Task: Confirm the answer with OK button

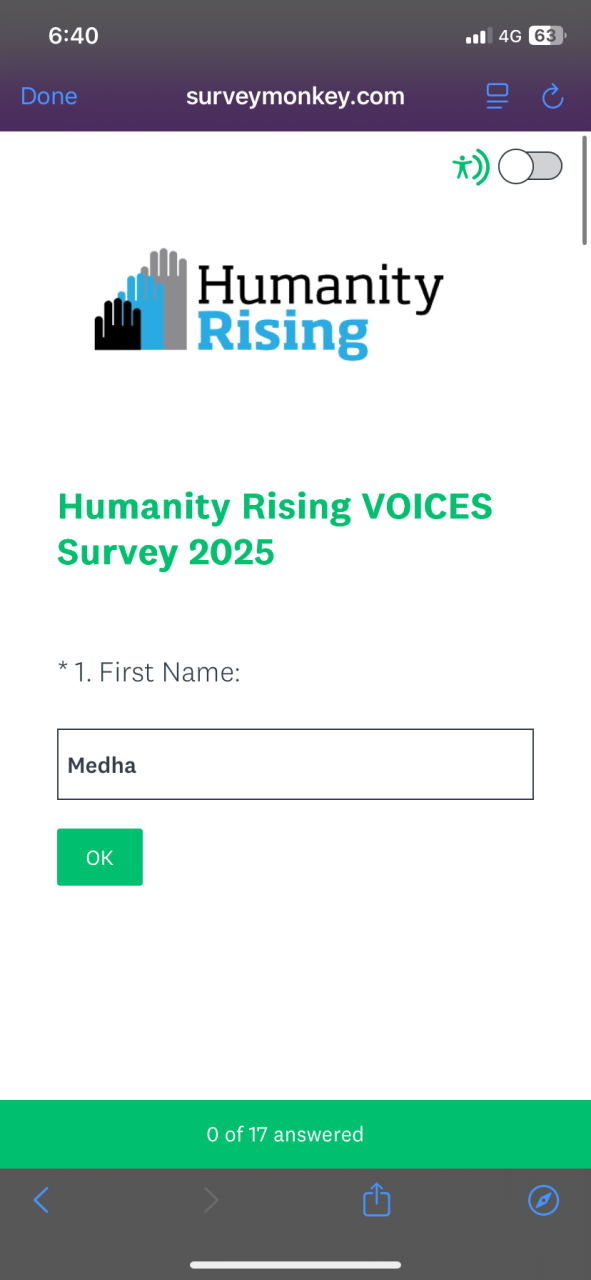Action: (x=100, y=857)
